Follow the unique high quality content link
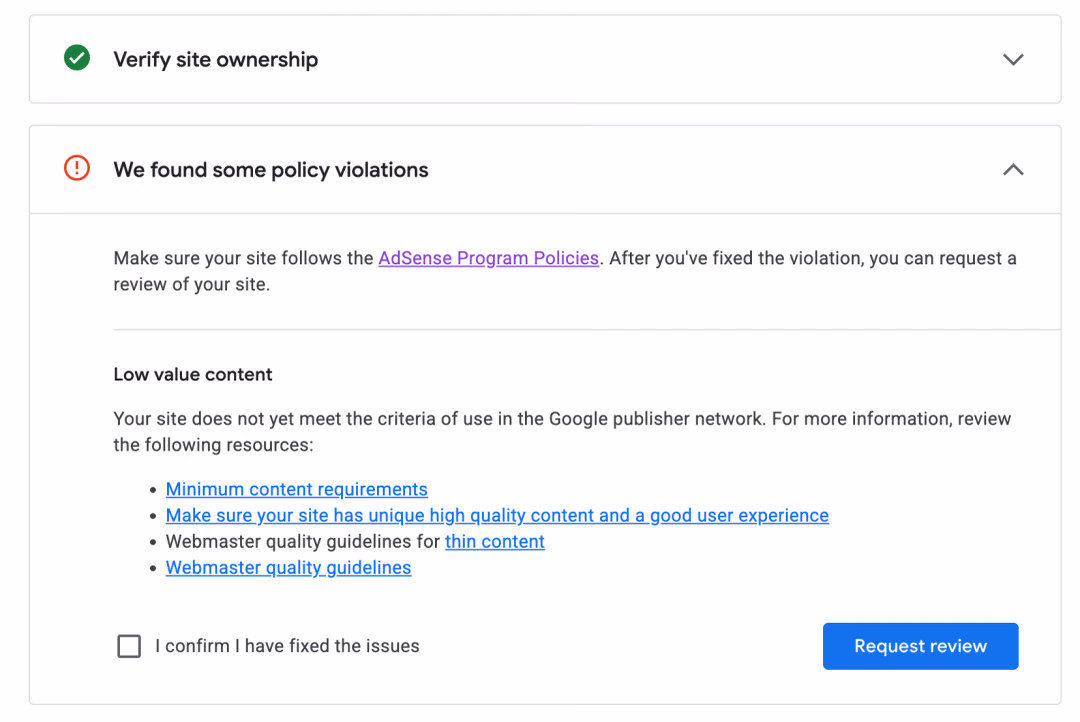Image resolution: width=1080 pixels, height=722 pixels. (x=497, y=515)
